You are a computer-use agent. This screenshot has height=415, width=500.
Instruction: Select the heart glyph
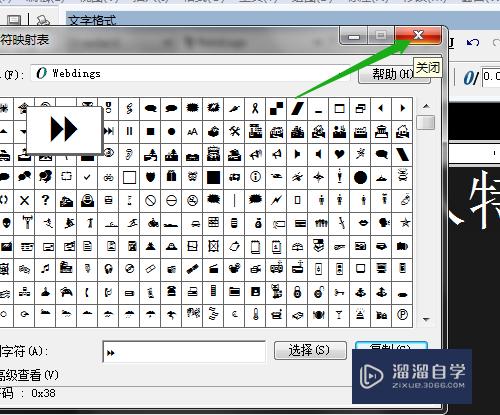tap(339, 154)
